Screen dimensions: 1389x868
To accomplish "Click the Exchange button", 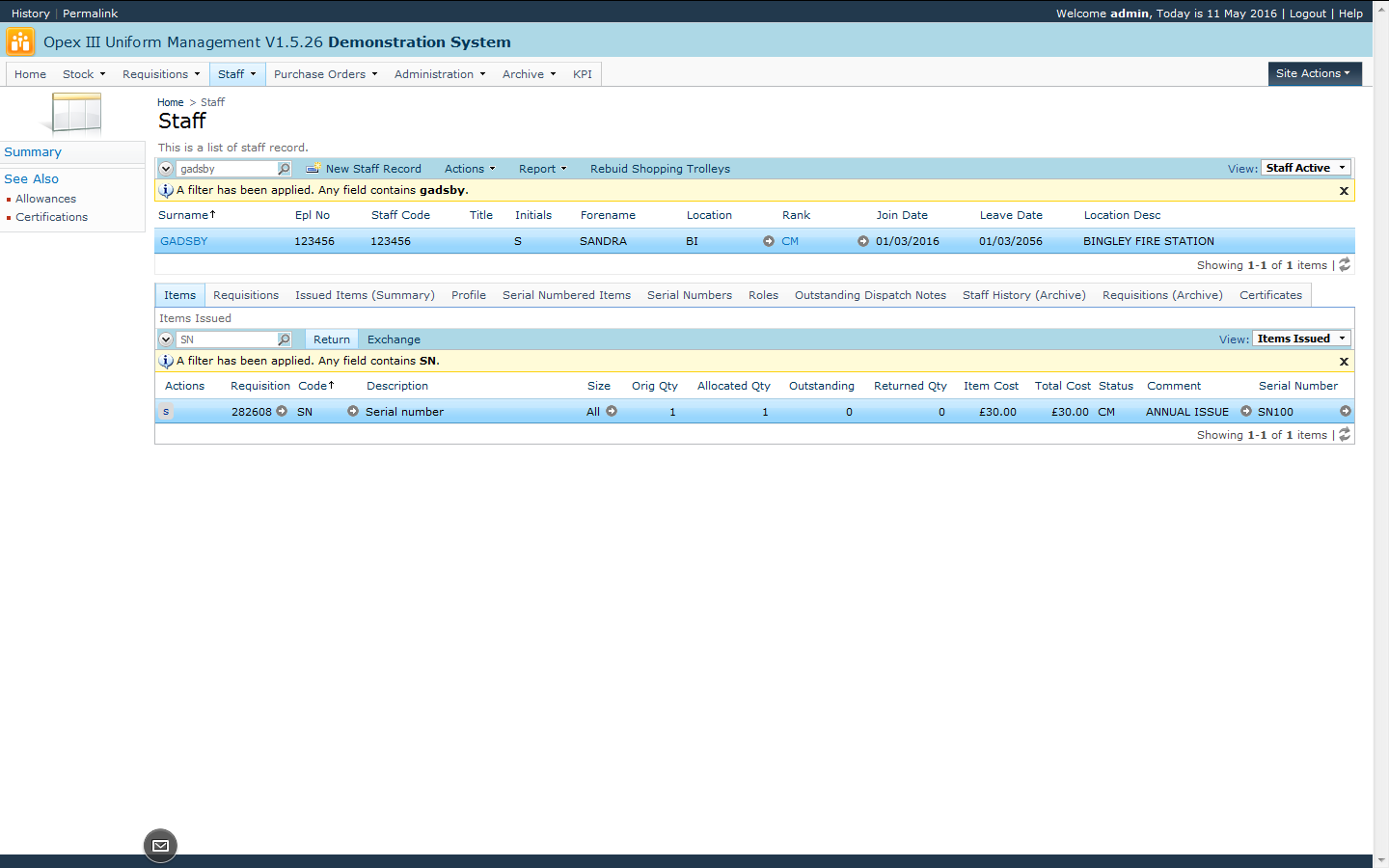I will click(394, 339).
